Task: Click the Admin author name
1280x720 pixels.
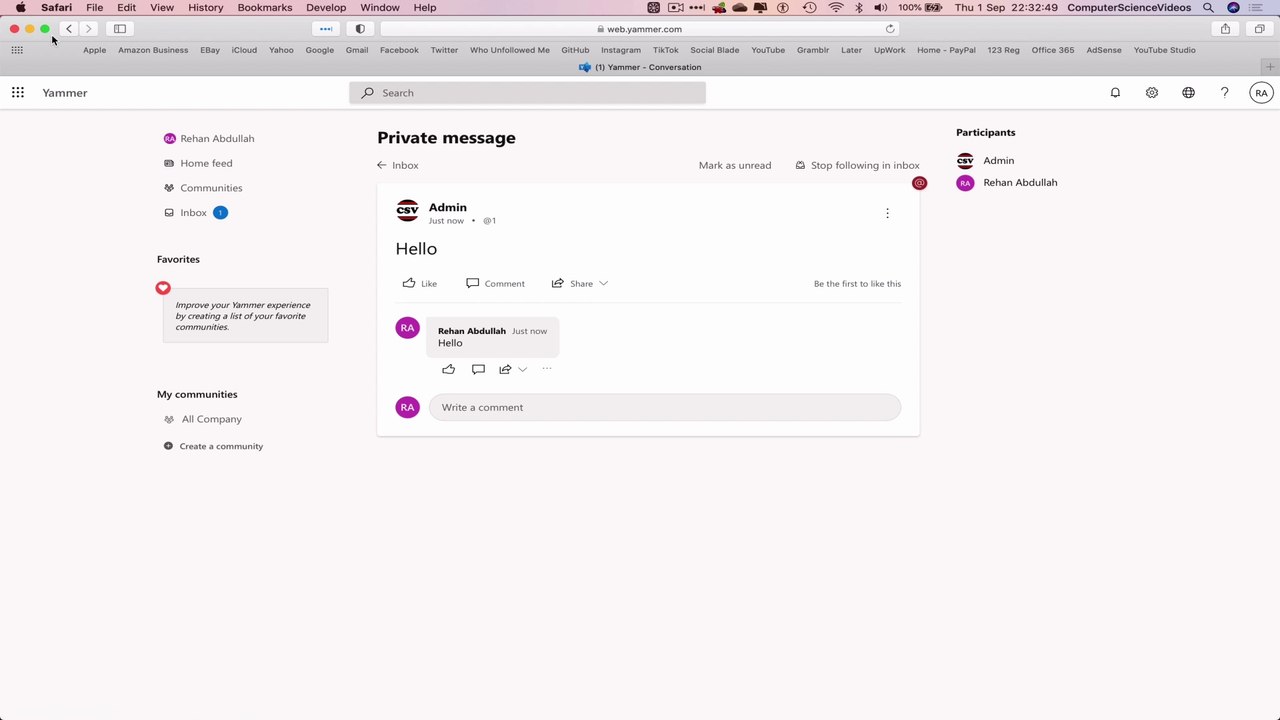Action: (448, 207)
